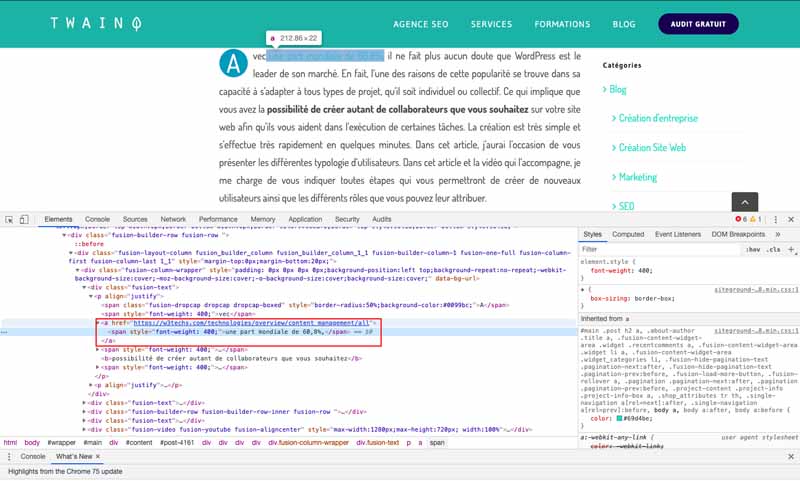This screenshot has width=800, height=481.
Task: Select the dropcap-boxed span line
Action: pyautogui.click(x=305, y=305)
